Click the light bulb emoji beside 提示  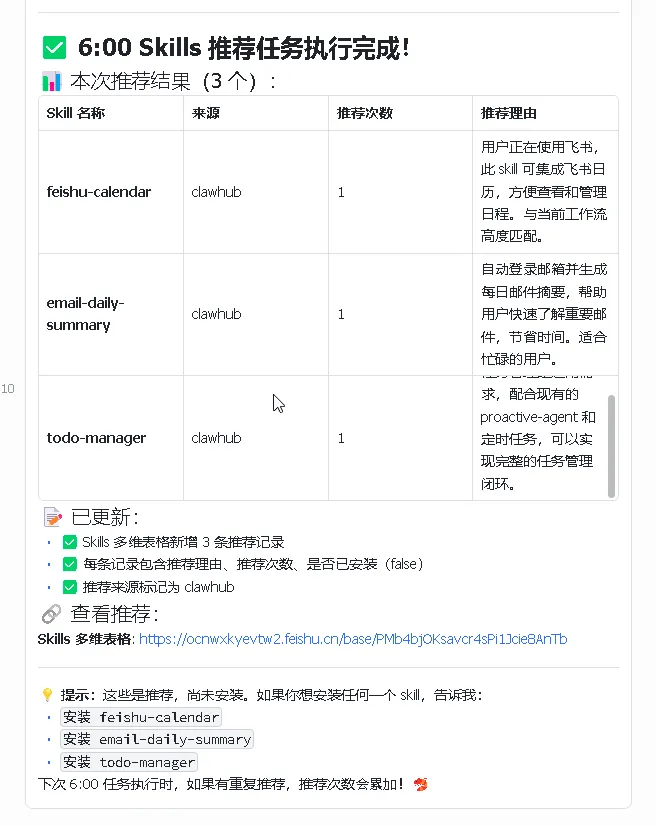(47, 695)
